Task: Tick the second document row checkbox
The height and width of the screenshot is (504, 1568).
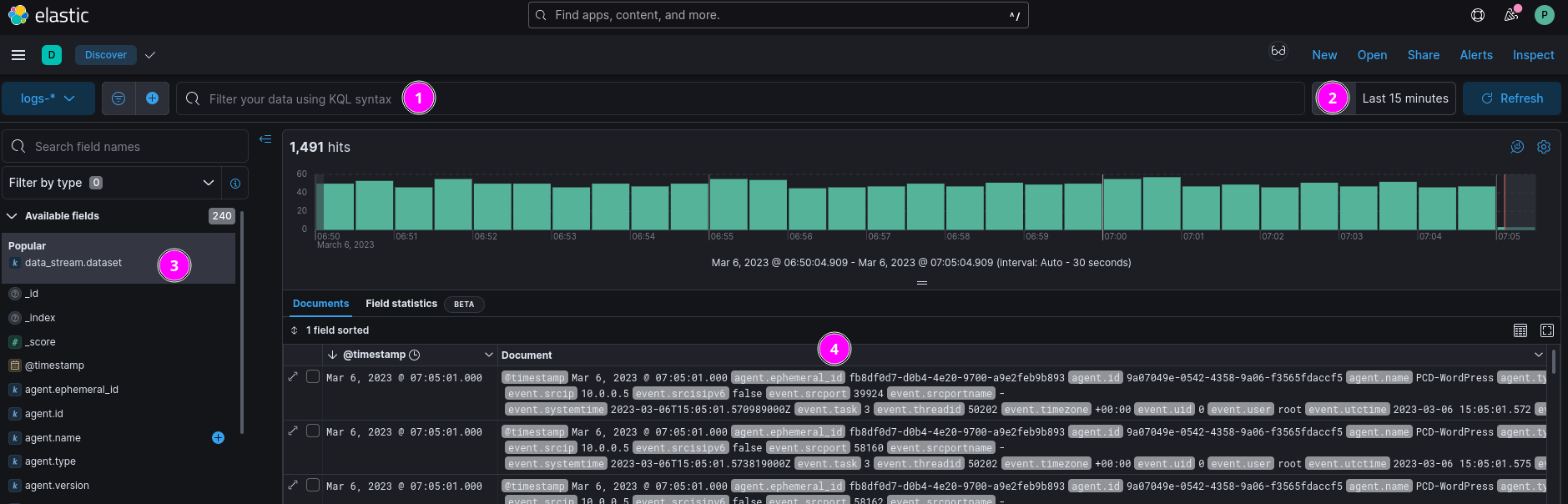Action: 313,431
